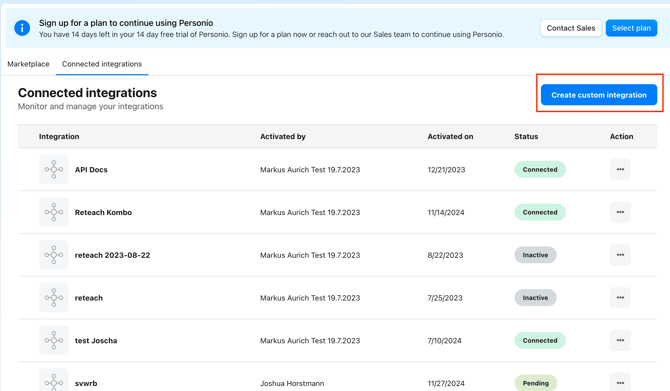
Task: Click Create custom integration
Action: coord(599,95)
